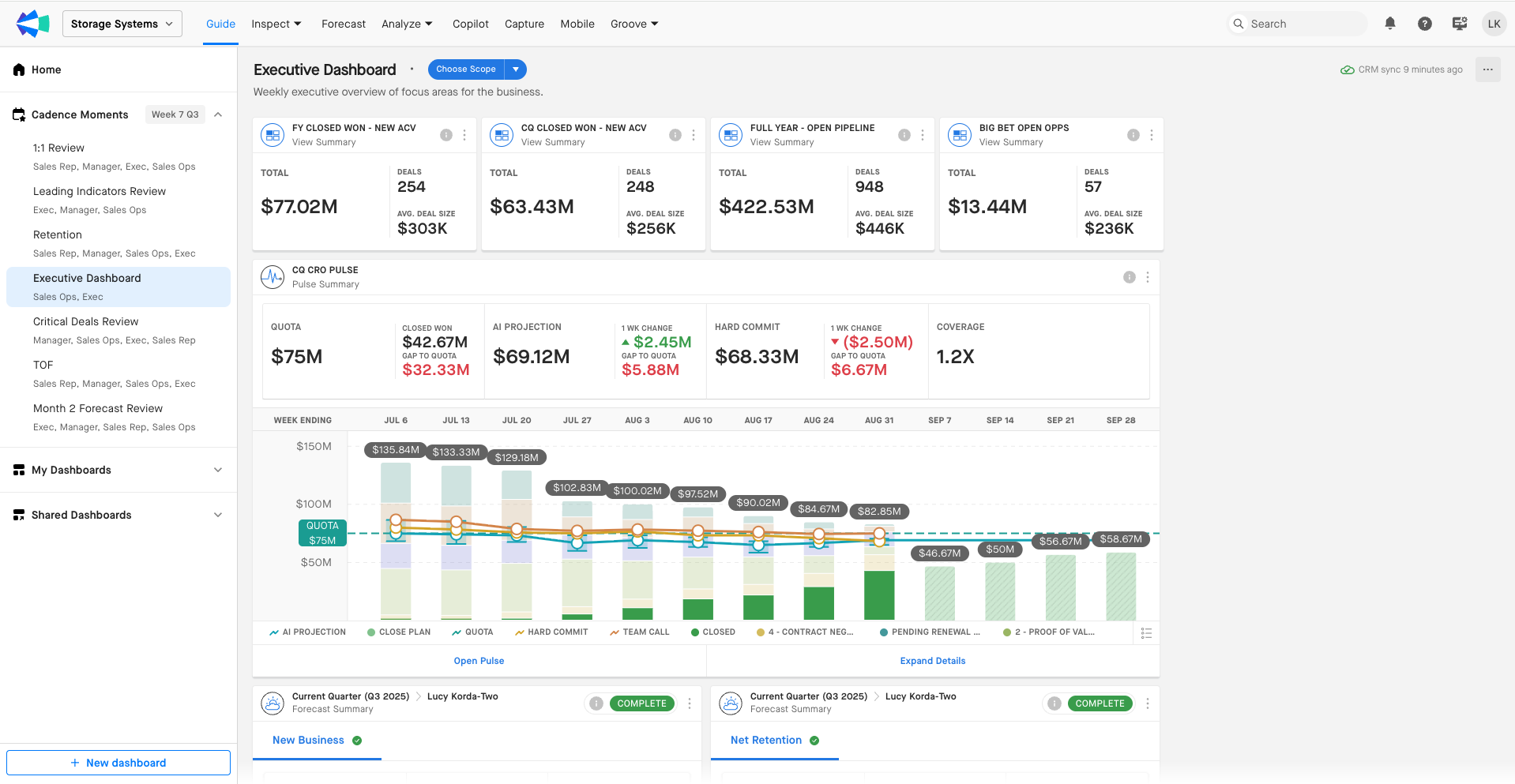Click the Open Pulse link
Image resolution: width=1515 pixels, height=784 pixels.
(x=479, y=661)
